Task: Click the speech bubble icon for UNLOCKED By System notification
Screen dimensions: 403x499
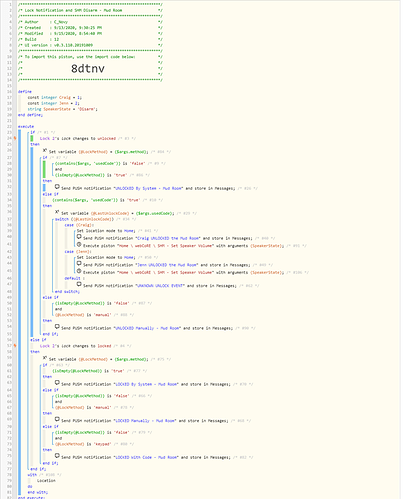Action: click(57, 187)
